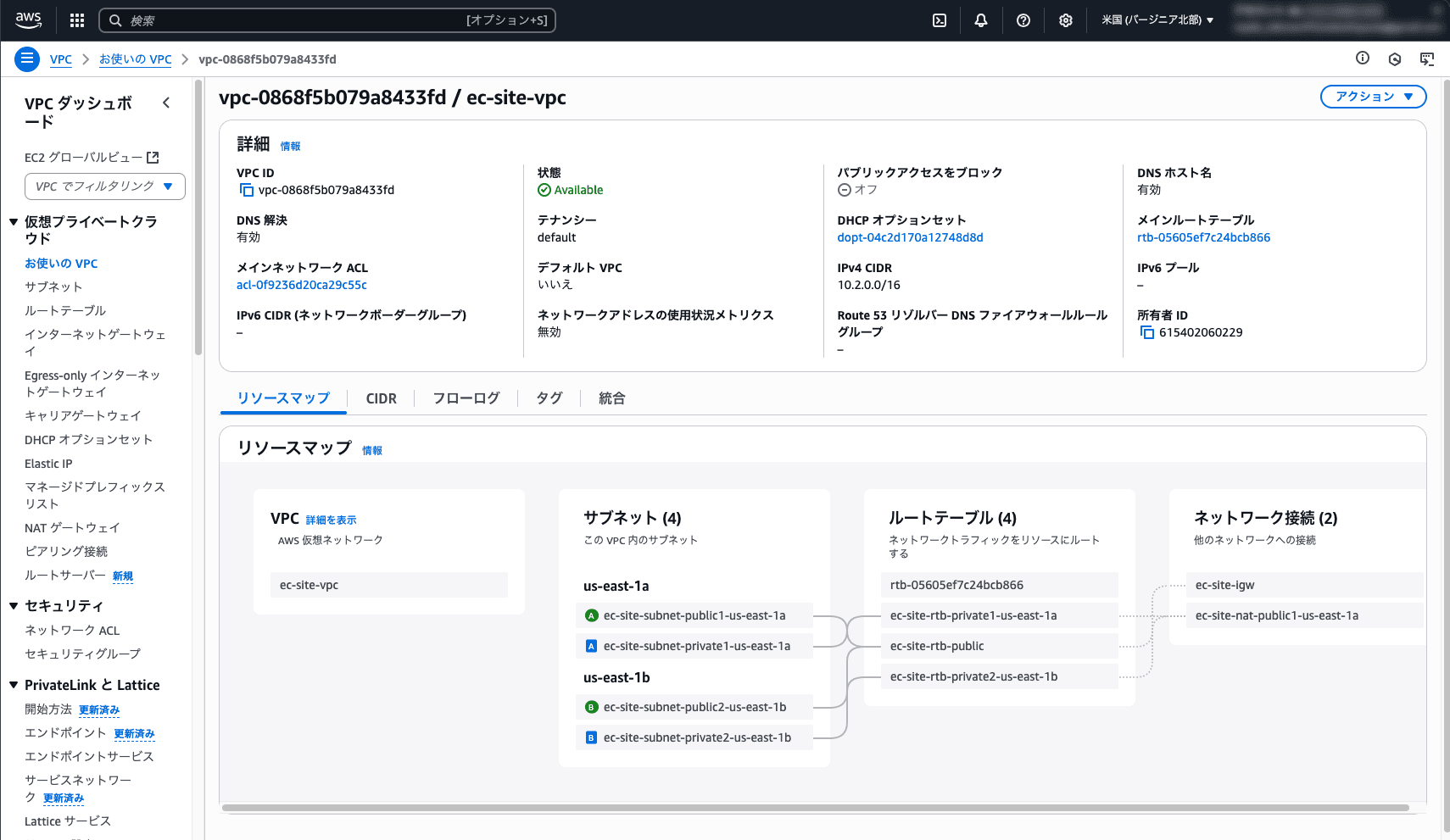Collapse the Security section in sidebar
Screen dimensions: 1450x840
point(14,605)
